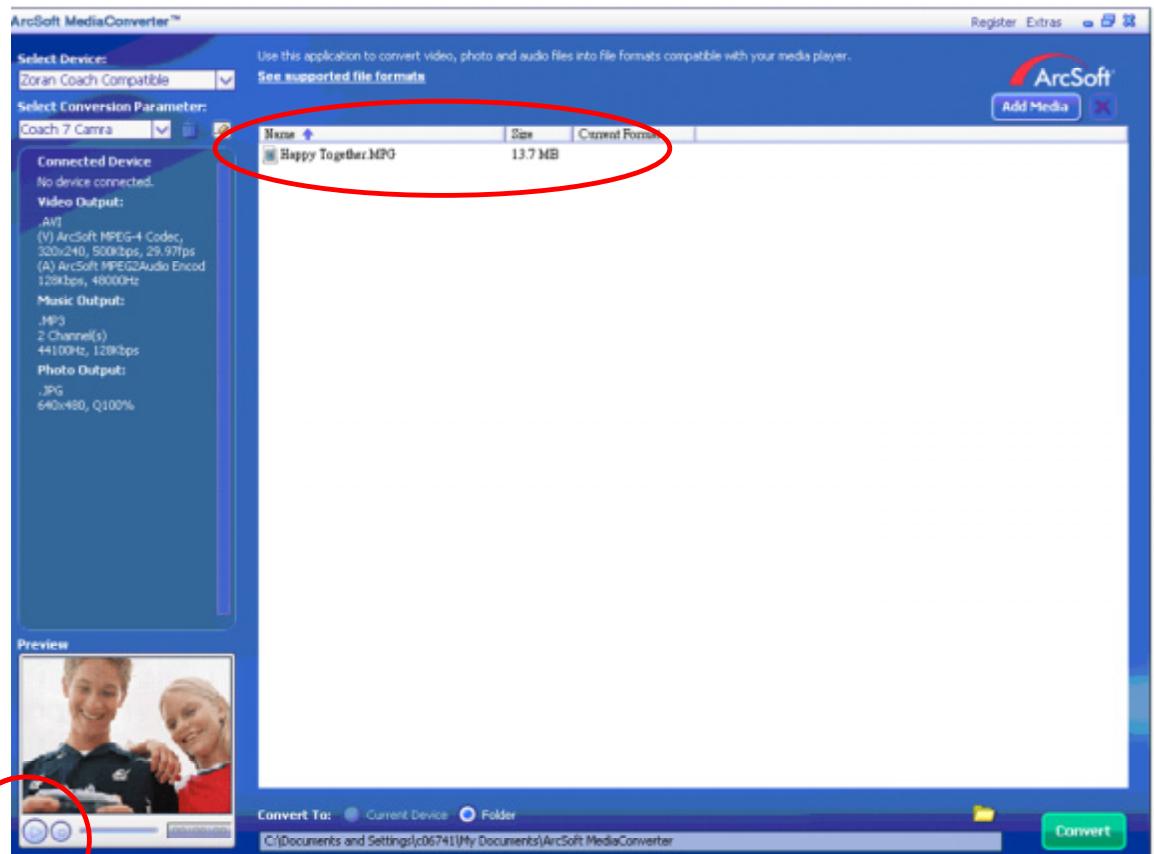Select the Current Device radio button
This screenshot has height=854, width=1154.
352,814
